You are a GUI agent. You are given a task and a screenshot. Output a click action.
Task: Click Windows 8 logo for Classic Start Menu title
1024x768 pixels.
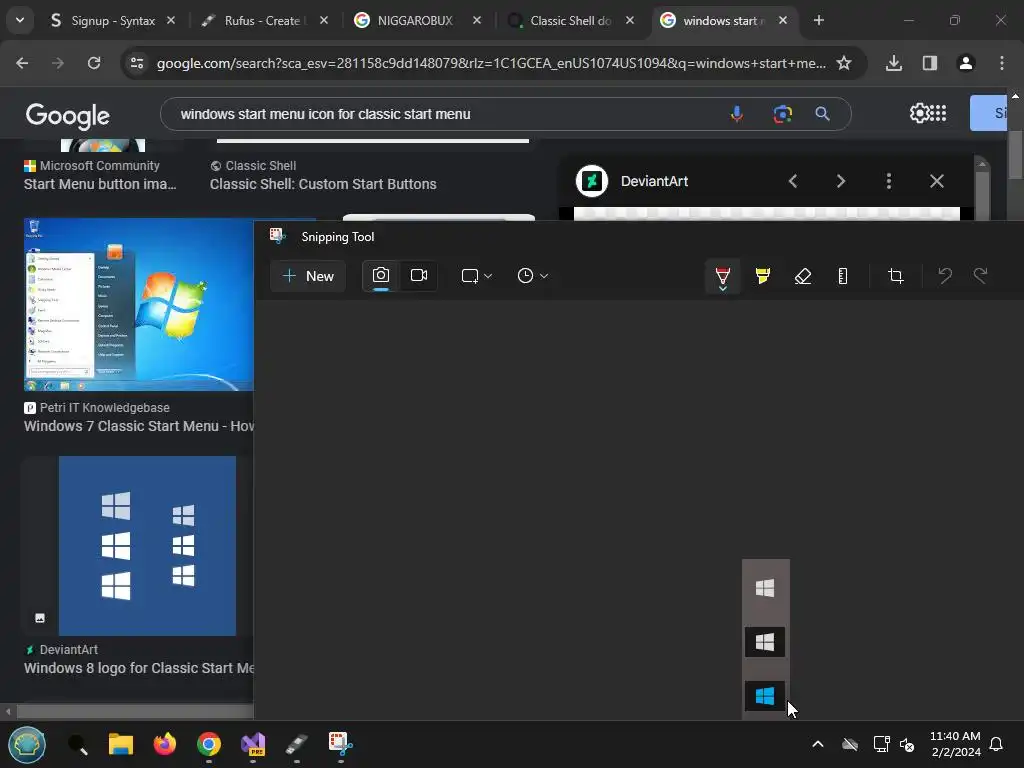(138, 668)
